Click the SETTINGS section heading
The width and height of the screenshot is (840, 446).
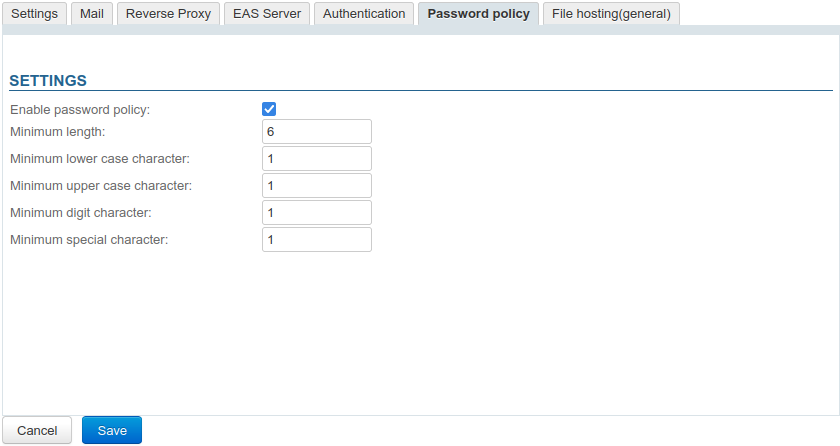[48, 81]
